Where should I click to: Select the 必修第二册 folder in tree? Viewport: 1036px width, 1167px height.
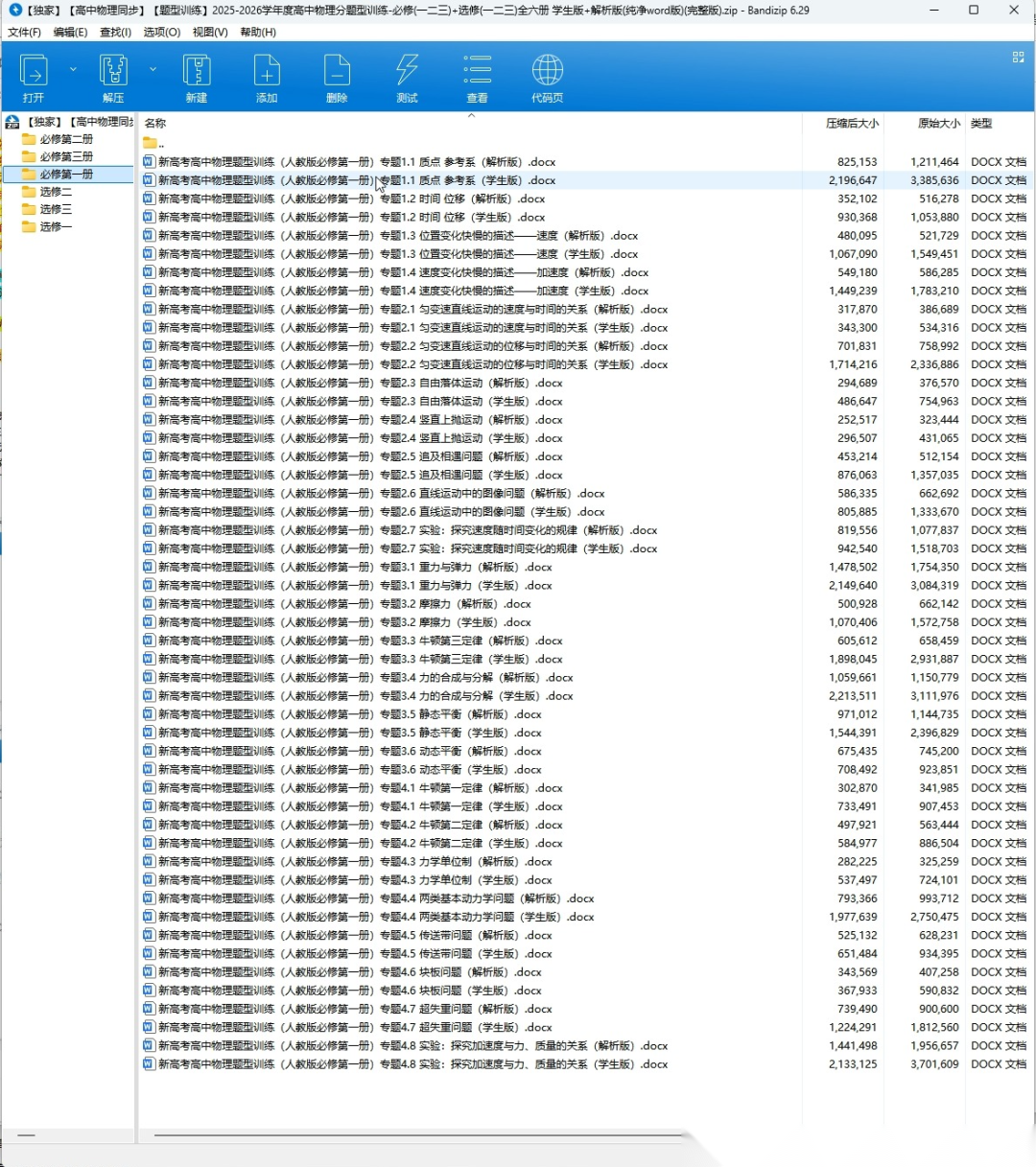[66, 139]
